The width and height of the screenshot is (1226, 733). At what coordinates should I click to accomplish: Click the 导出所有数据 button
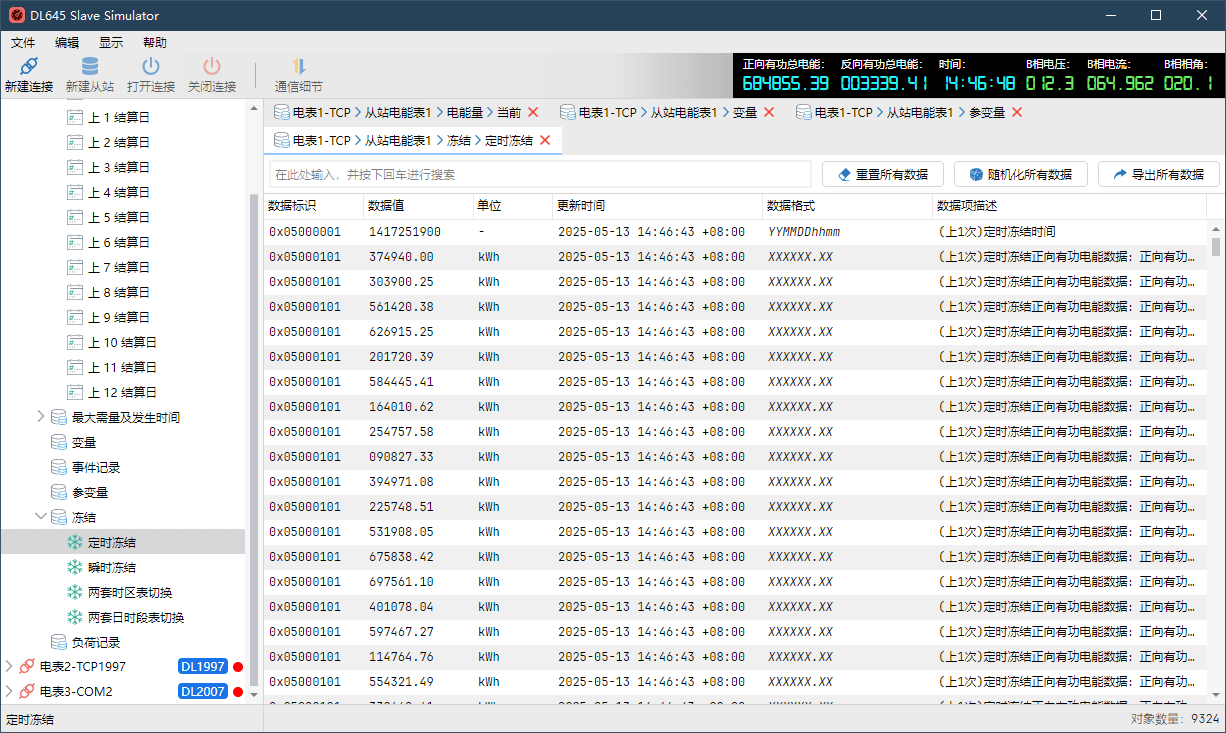click(x=1158, y=173)
